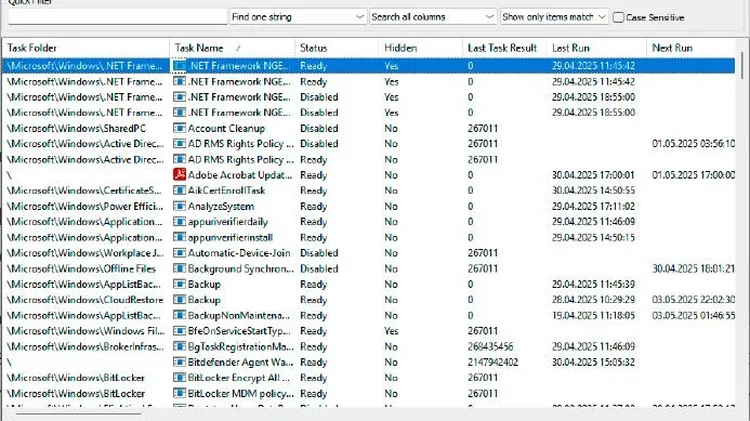750x421 pixels.
Task: Click last run date 29.04.2025 14:50:15
Action: [x=594, y=237]
